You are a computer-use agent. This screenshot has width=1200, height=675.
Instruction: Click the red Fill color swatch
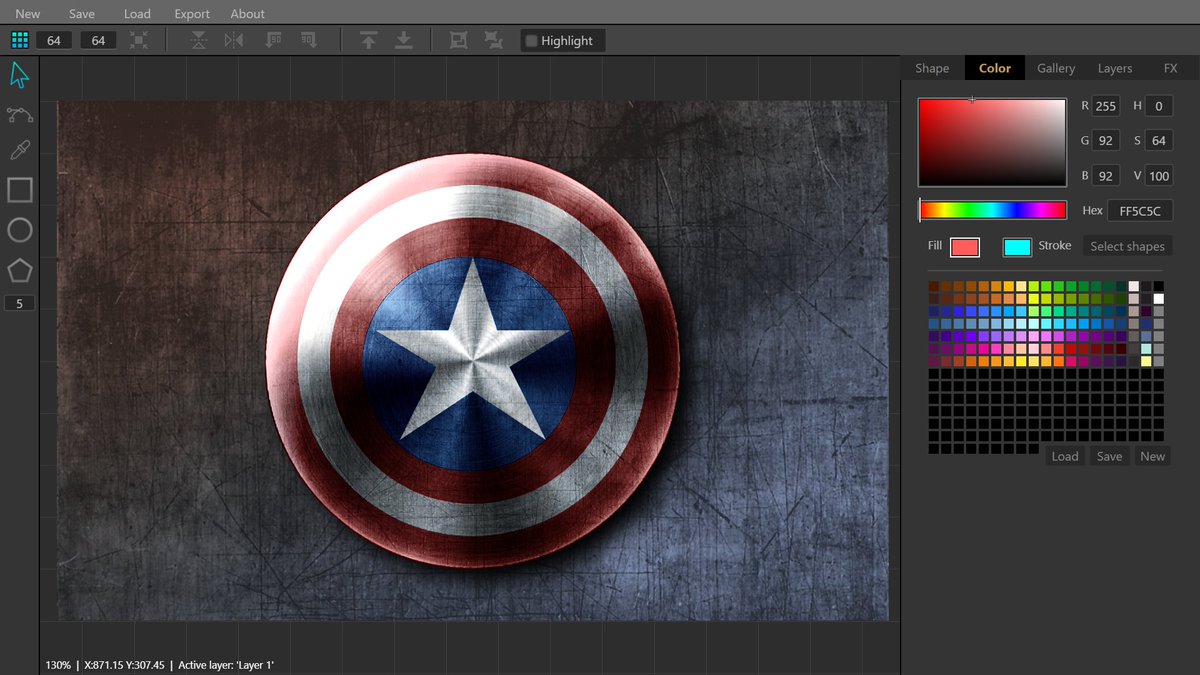point(965,247)
